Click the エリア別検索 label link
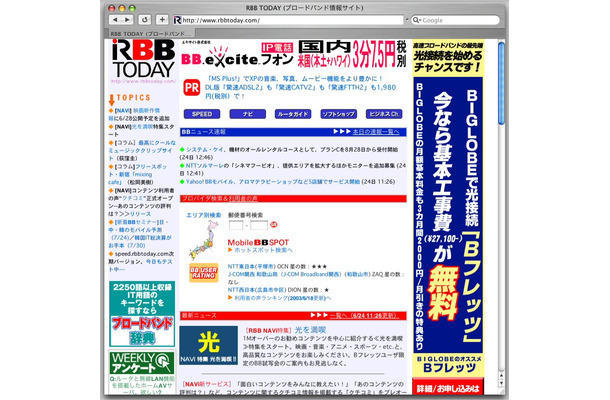 203,215
